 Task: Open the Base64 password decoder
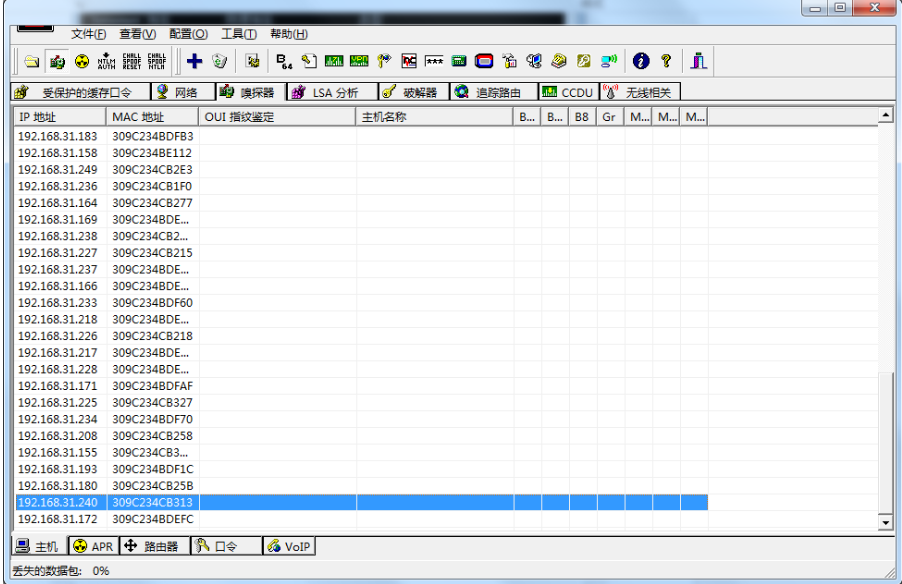coord(284,61)
